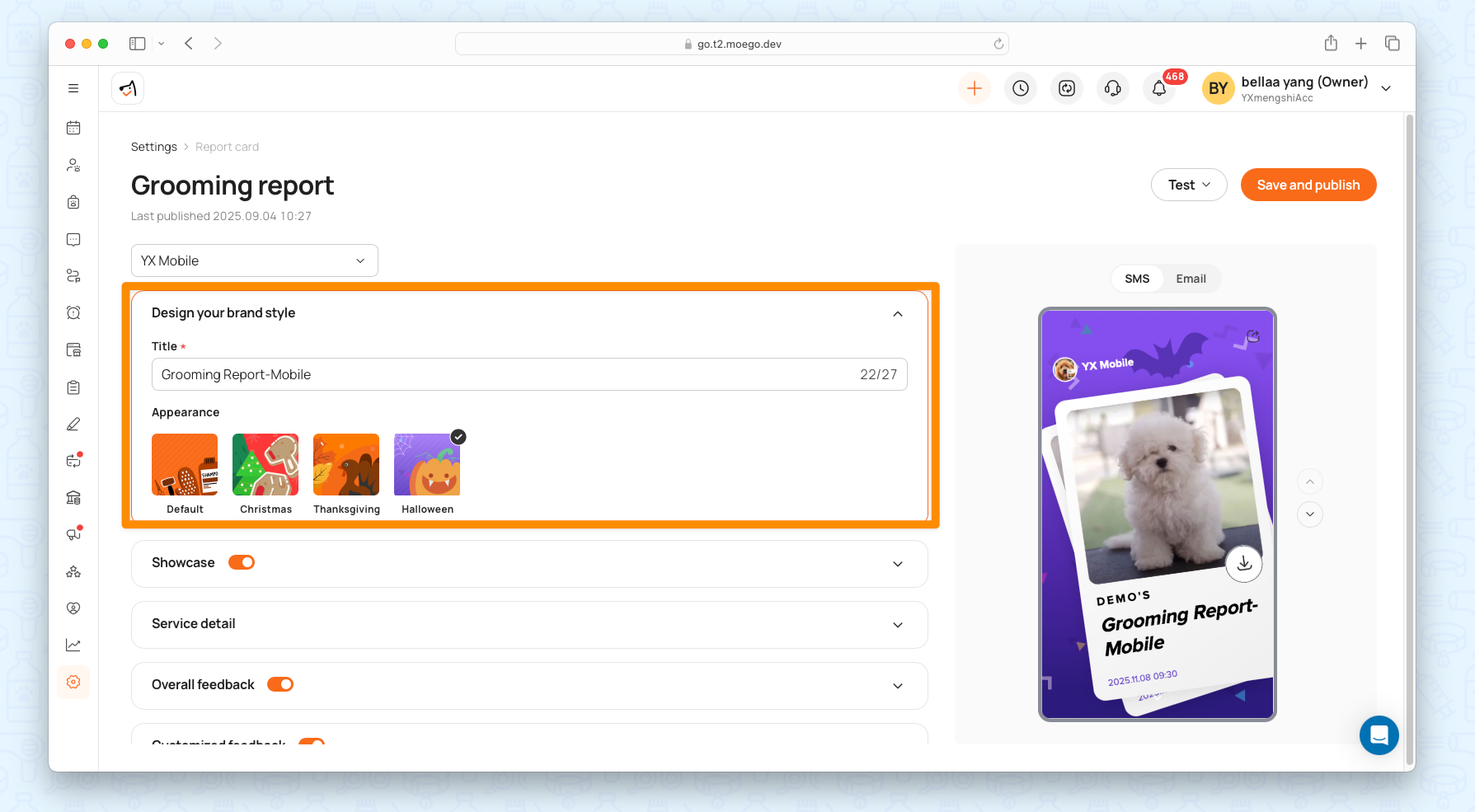1475x812 pixels.
Task: Toggle the Showcase switch
Action: pyautogui.click(x=242, y=562)
